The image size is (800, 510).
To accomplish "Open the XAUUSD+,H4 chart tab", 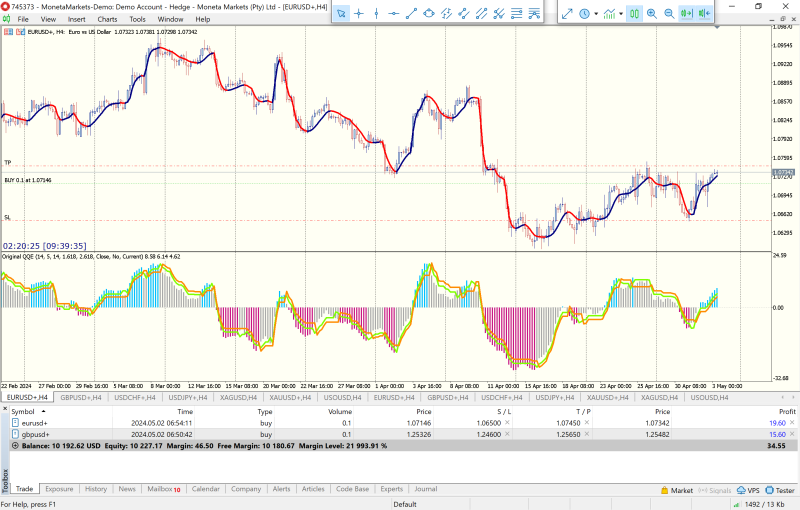I will tap(288, 397).
